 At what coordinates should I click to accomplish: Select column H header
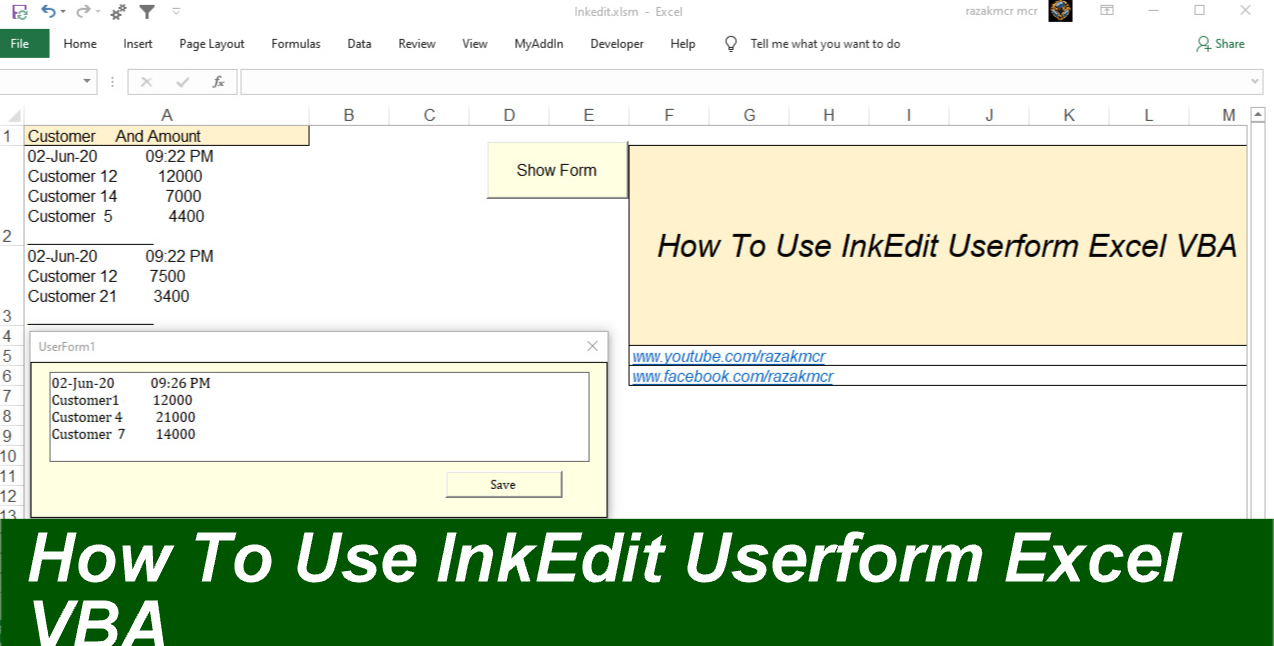point(829,115)
